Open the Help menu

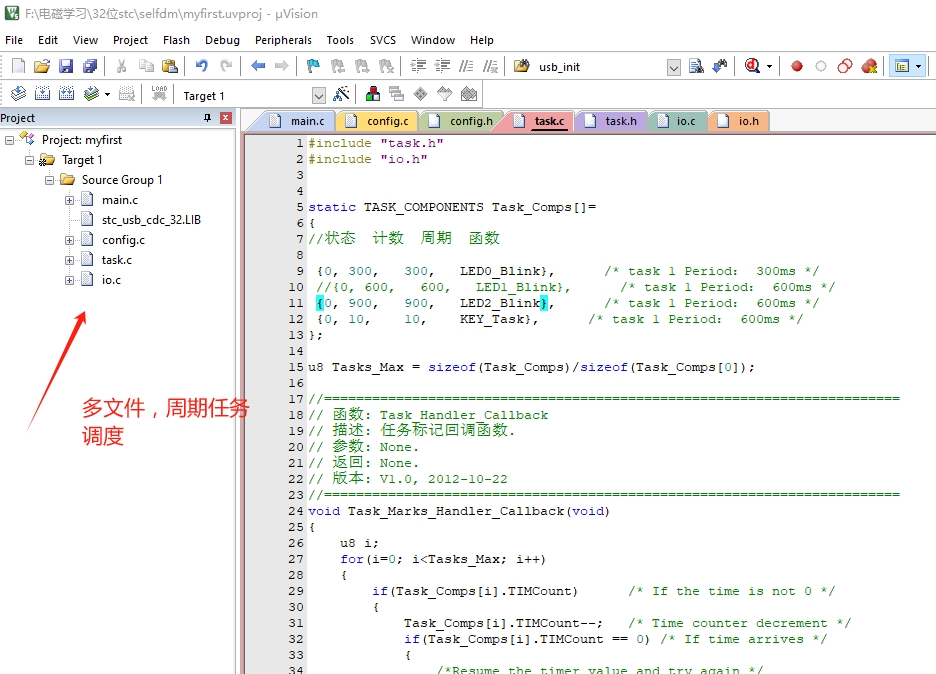(x=481, y=40)
